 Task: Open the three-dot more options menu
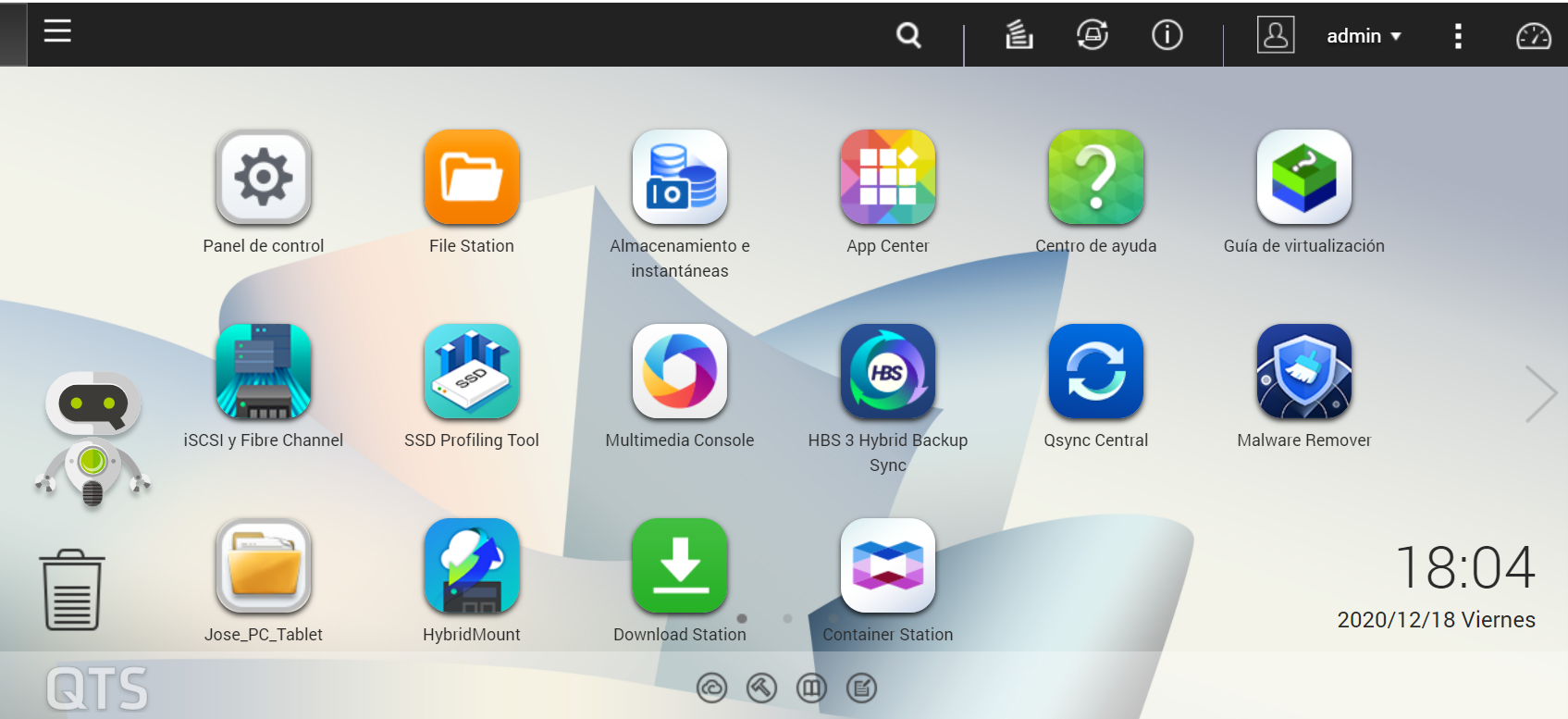pyautogui.click(x=1458, y=36)
